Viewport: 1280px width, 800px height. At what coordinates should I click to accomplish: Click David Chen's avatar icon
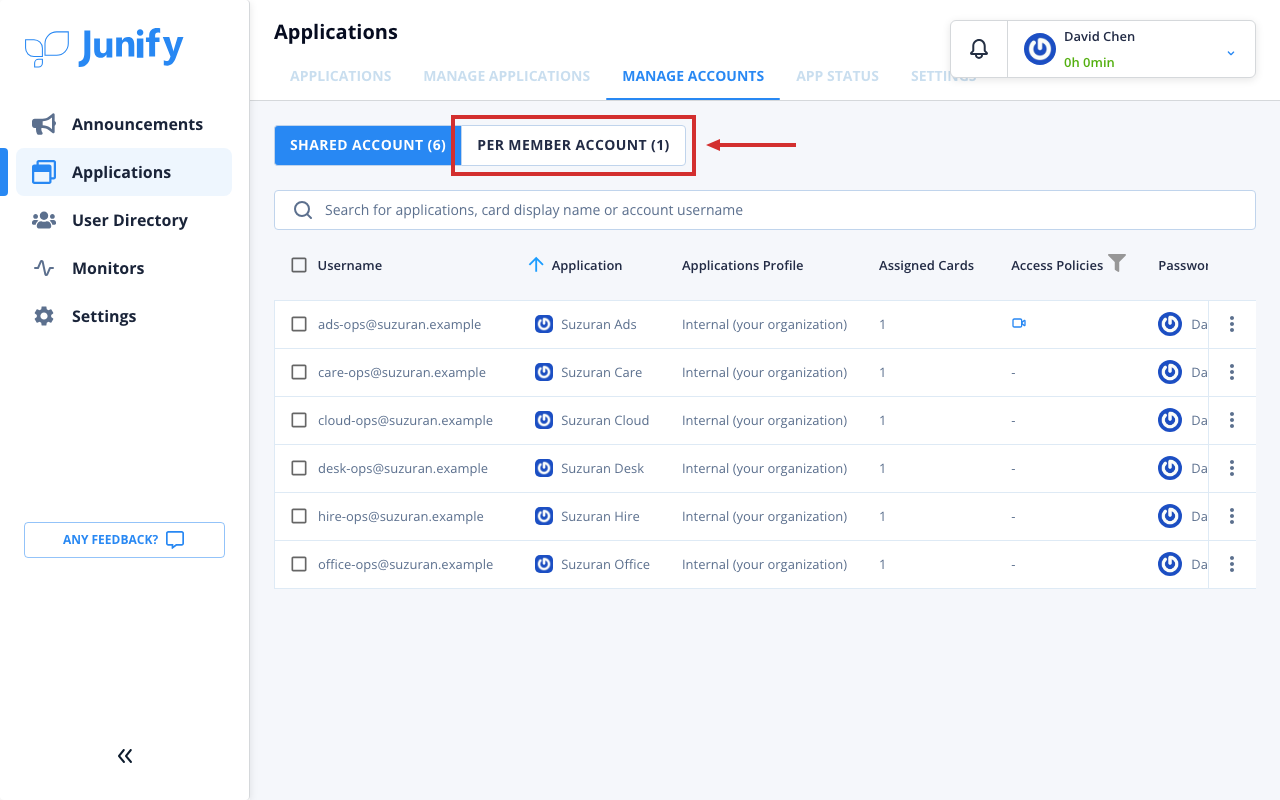(1040, 49)
